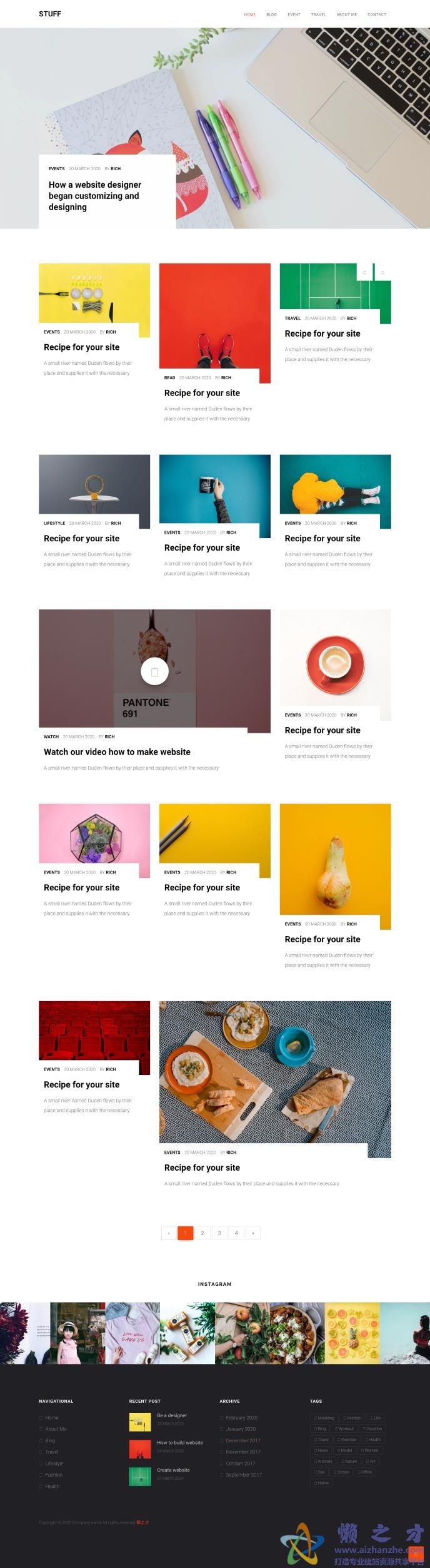Go to next pagination page arrow
430x1568 pixels.
(x=253, y=1233)
